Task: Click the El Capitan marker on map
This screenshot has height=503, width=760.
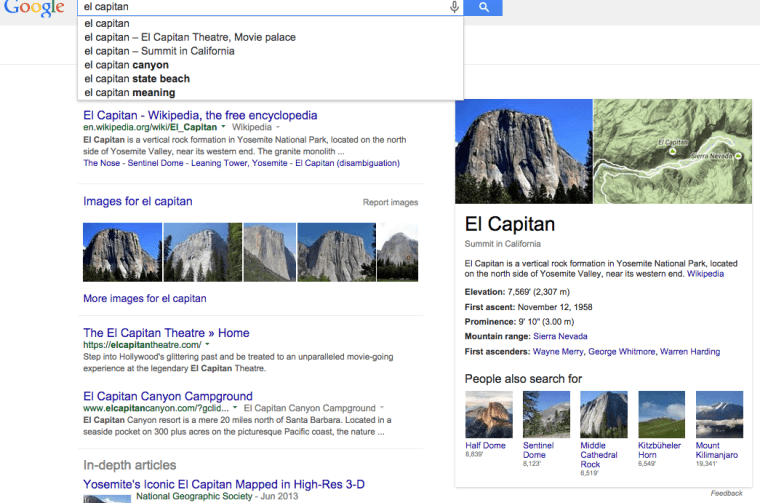Action: tap(672, 151)
